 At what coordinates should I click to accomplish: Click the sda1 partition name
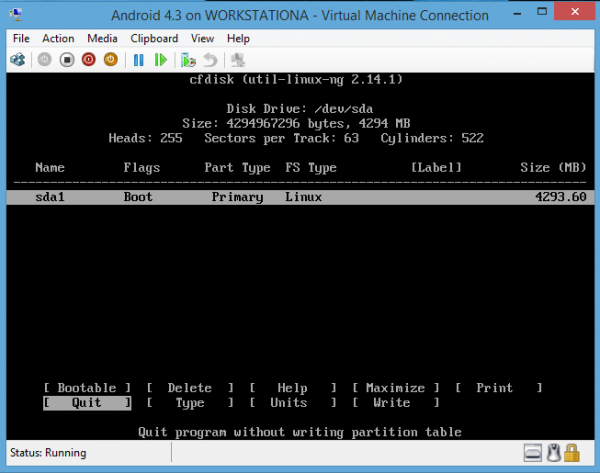click(50, 197)
